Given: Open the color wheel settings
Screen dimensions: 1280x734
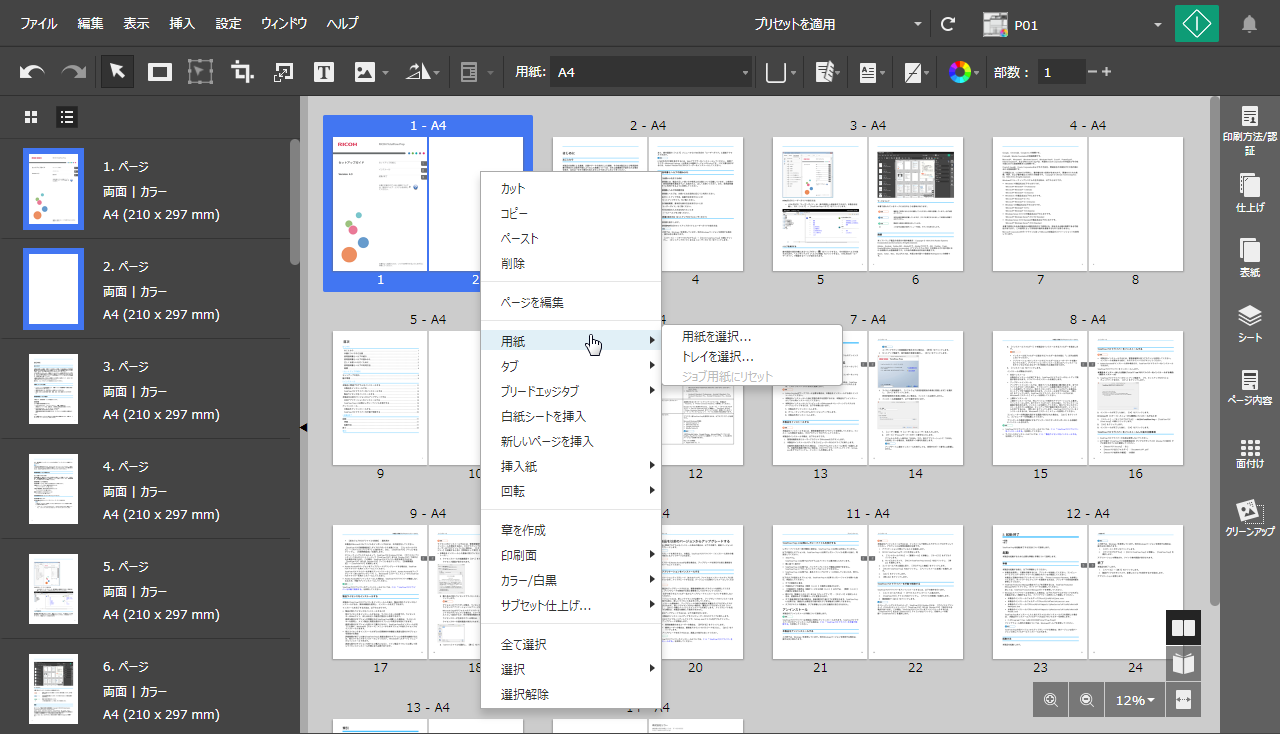Looking at the screenshot, I should pos(960,72).
